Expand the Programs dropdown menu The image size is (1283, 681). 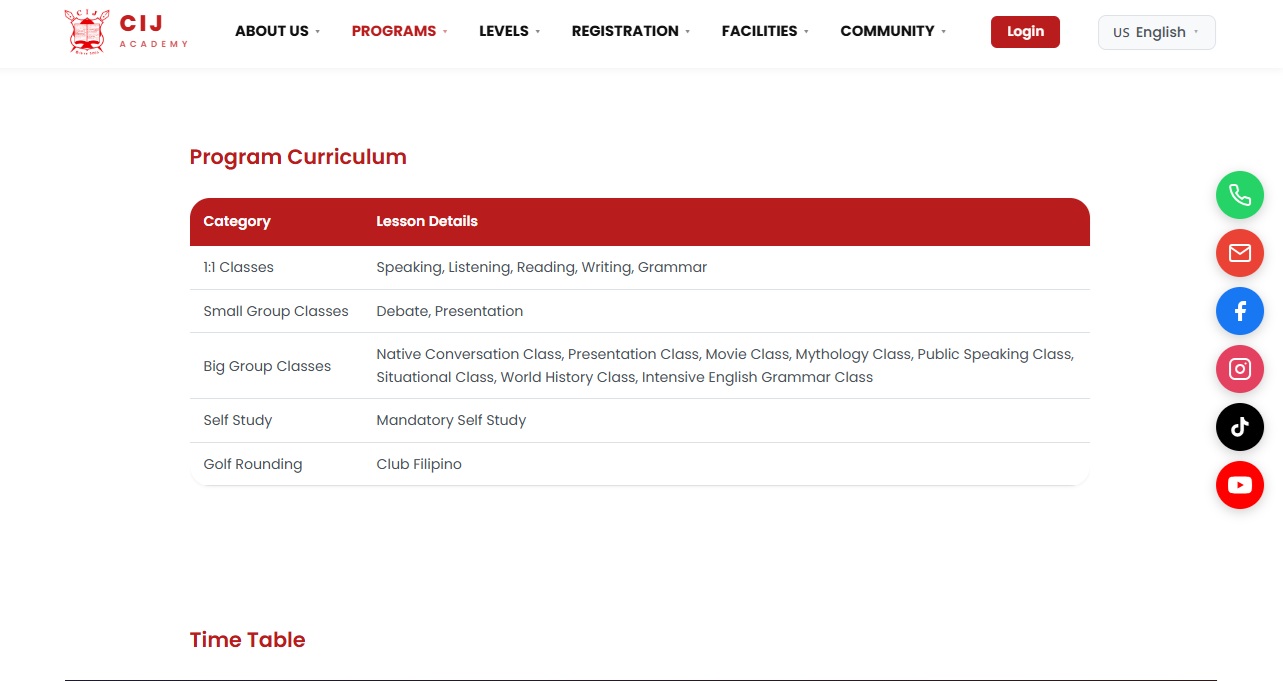coord(400,31)
